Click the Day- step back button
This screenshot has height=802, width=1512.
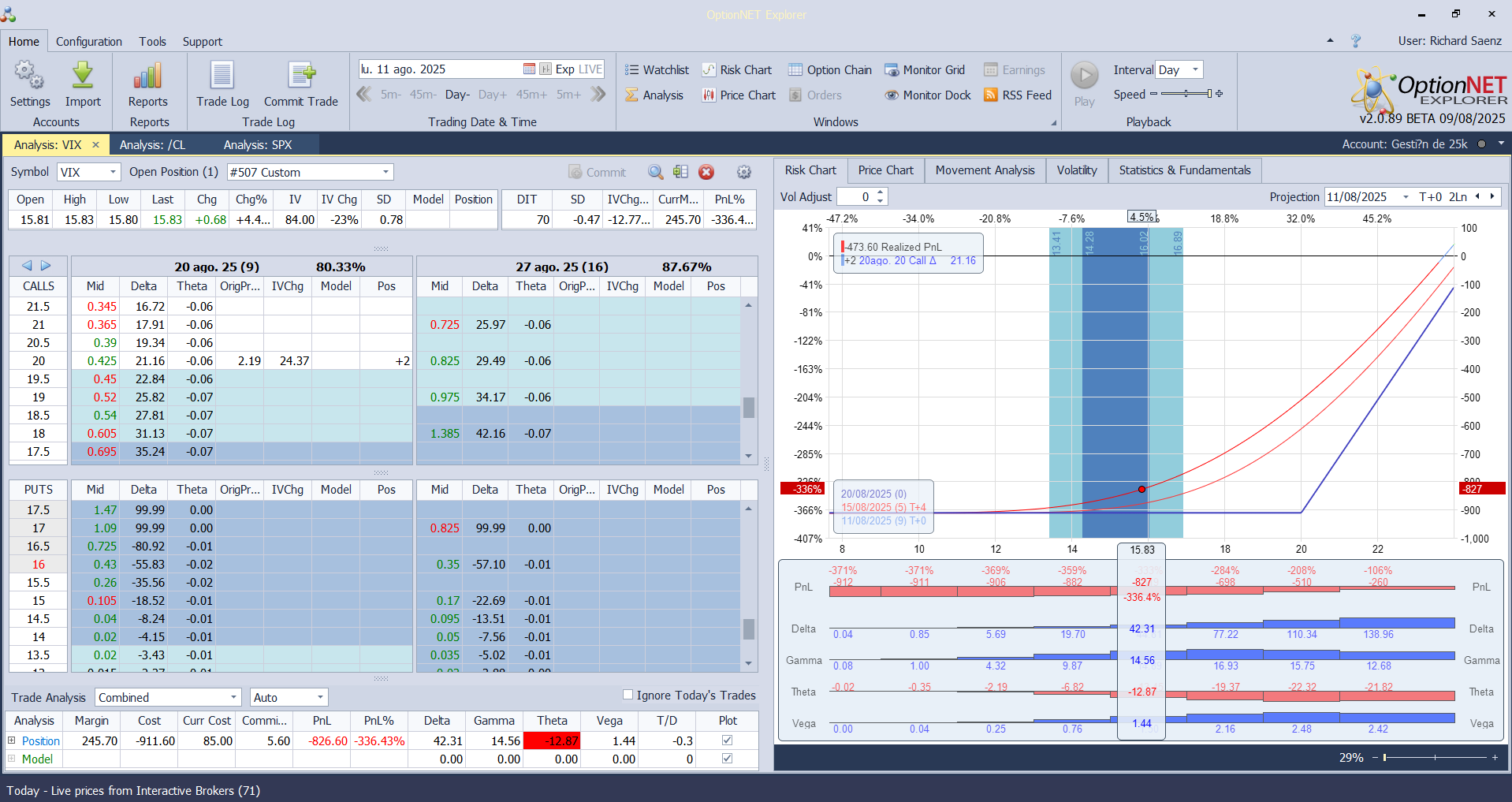coord(457,95)
